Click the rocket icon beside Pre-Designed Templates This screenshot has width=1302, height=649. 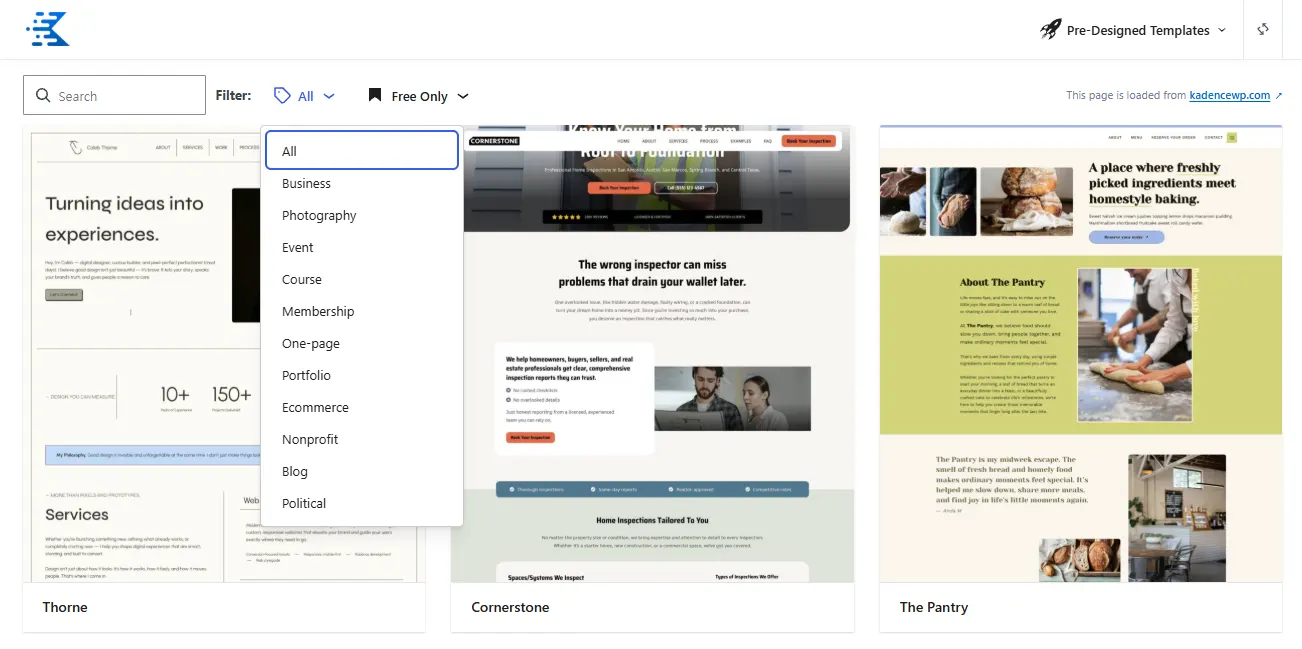click(x=1050, y=30)
